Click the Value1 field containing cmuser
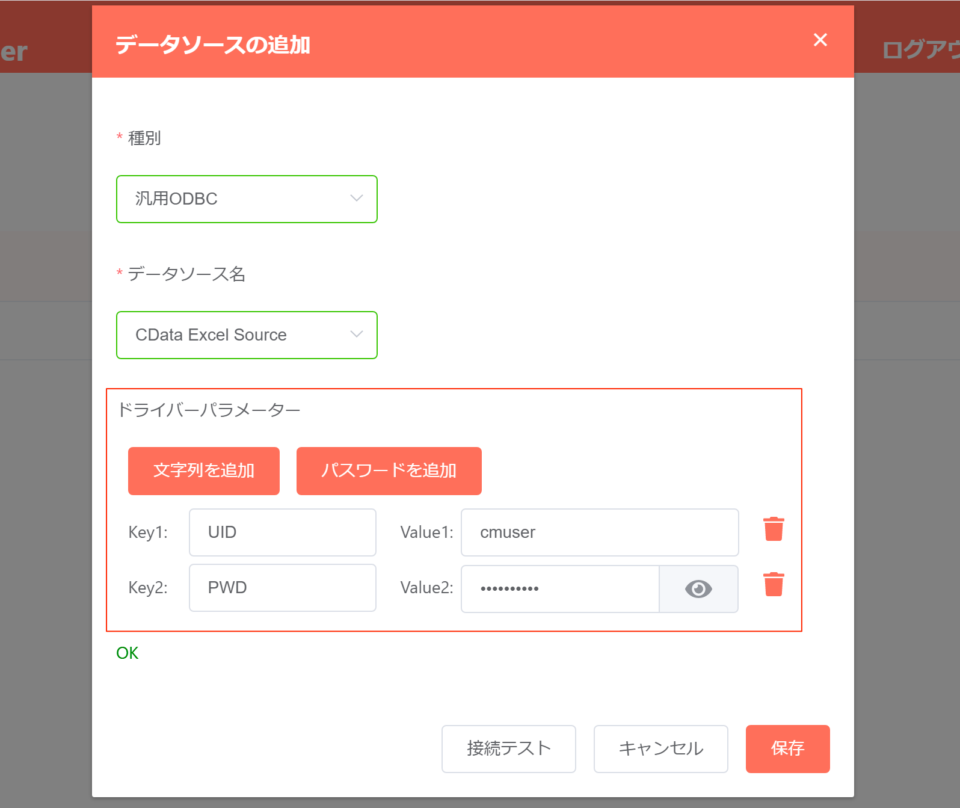The width and height of the screenshot is (960, 808). click(599, 532)
